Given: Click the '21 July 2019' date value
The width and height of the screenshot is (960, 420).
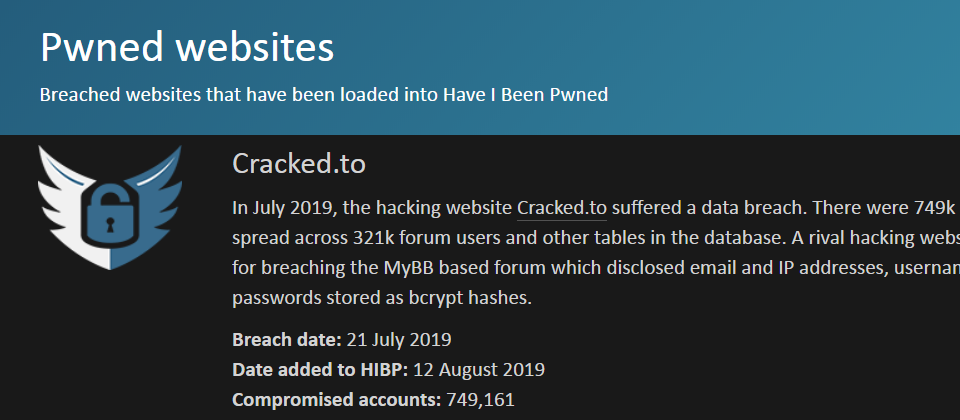Looking at the screenshot, I should click(399, 339).
